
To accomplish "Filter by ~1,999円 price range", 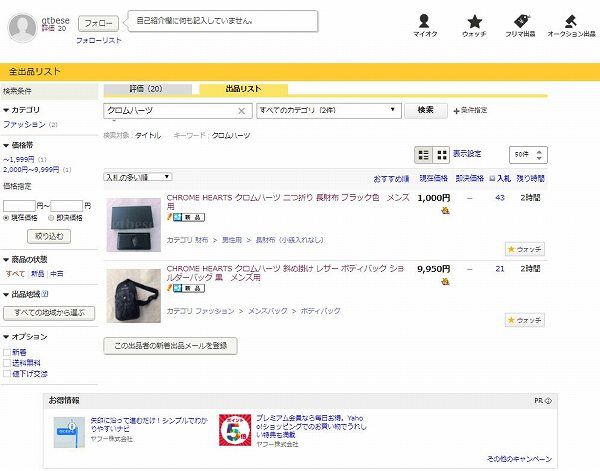I will coord(19,160).
